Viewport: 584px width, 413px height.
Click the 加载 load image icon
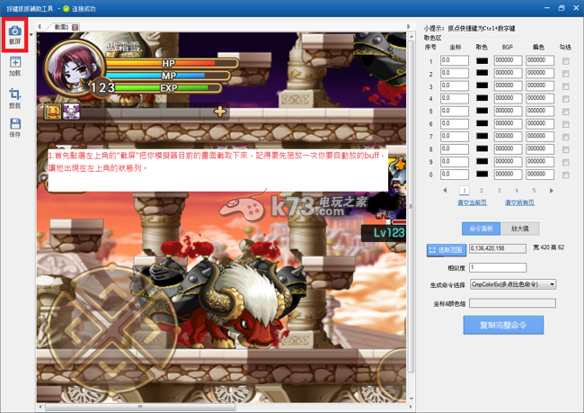15,66
